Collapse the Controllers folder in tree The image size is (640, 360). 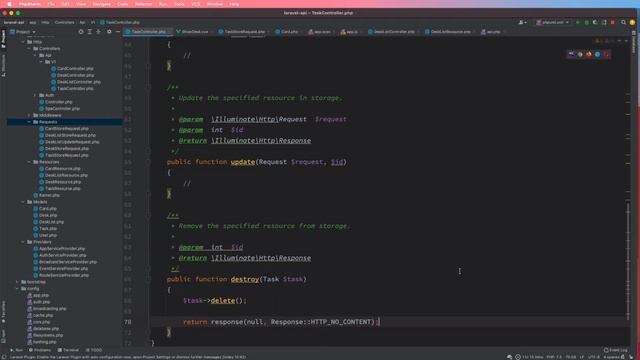29,48
